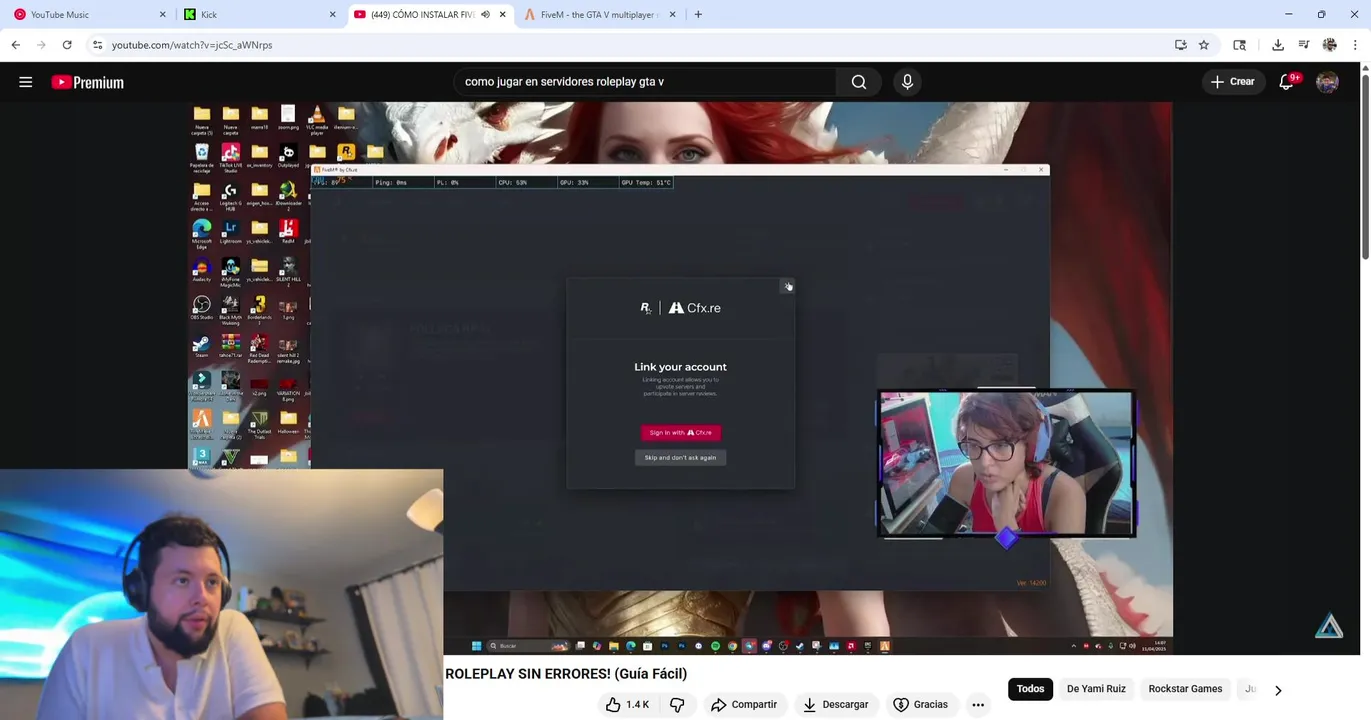Open the Chrome profile avatar
This screenshot has height=720, width=1371.
coord(1330,45)
